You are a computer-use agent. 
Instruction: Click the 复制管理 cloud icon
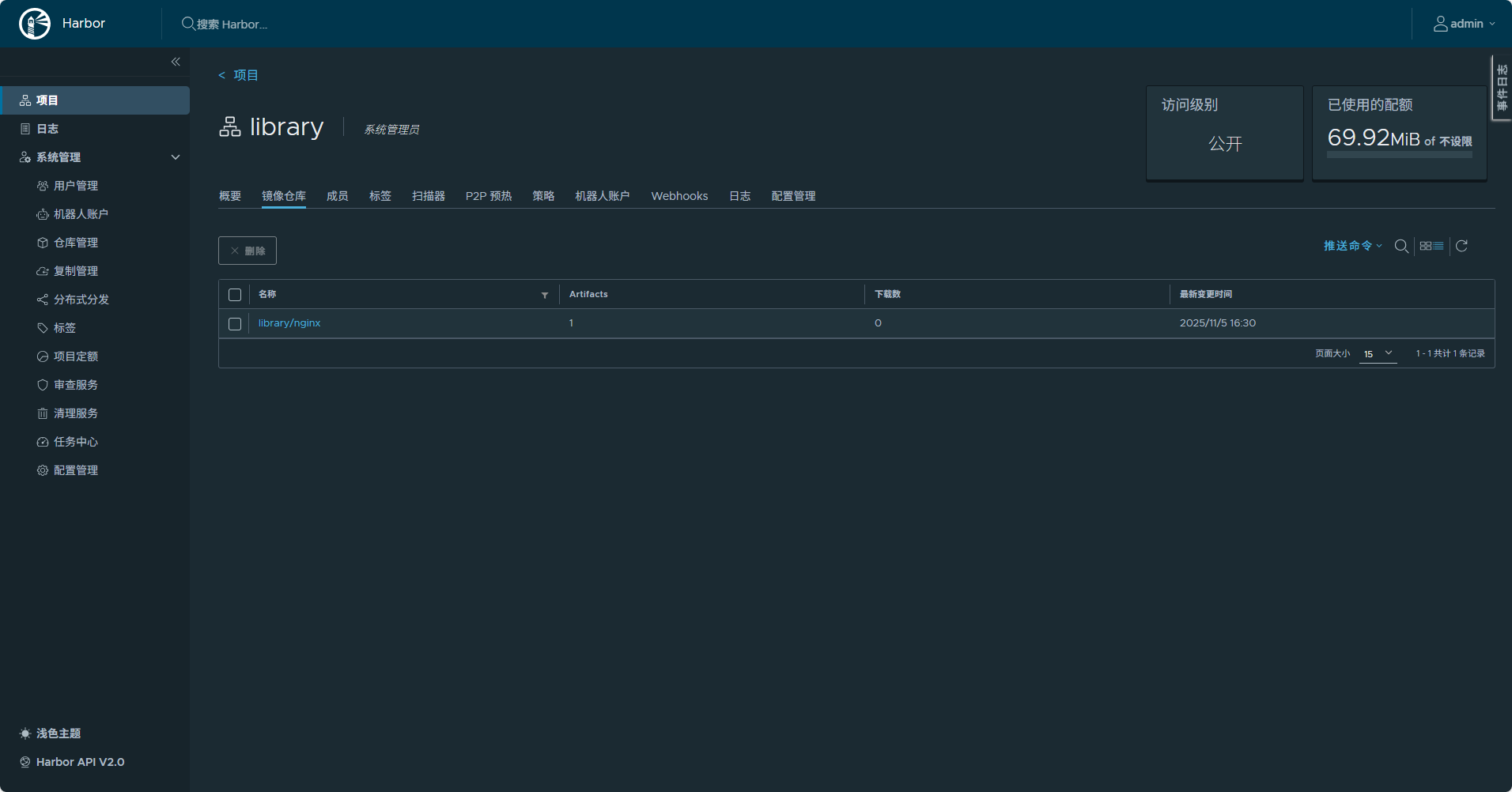43,271
